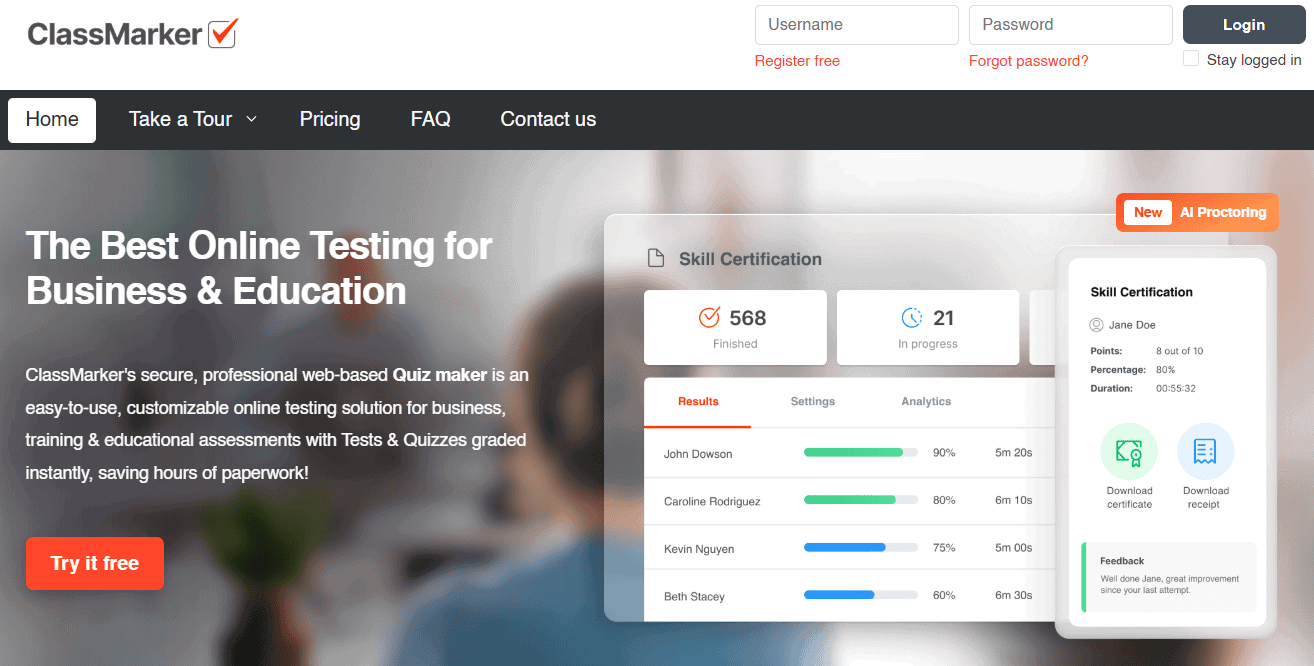This screenshot has width=1314, height=666.
Task: Click the Jane Doe user avatar icon
Action: click(x=1096, y=325)
